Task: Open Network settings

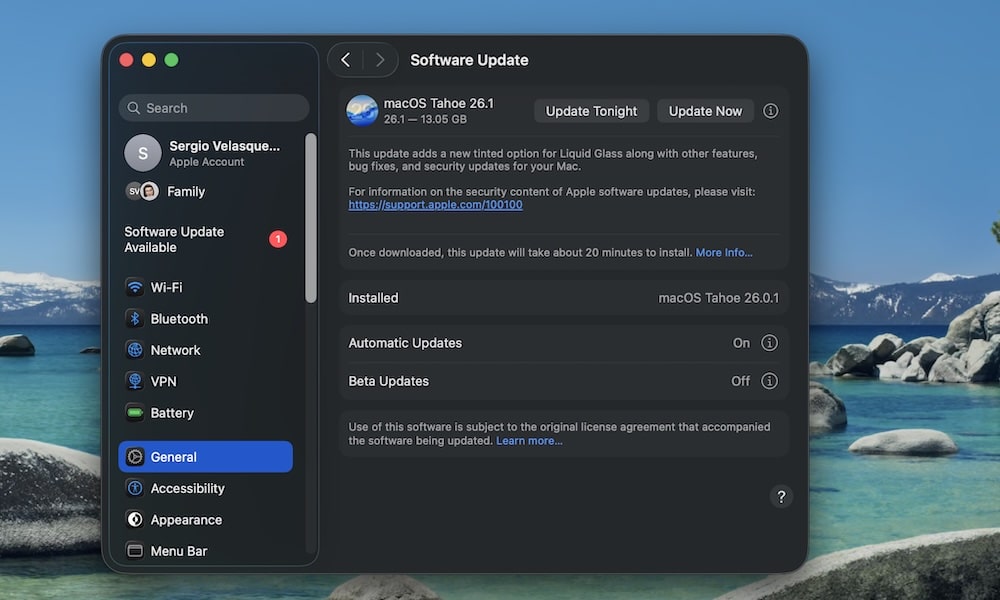Action: click(174, 349)
